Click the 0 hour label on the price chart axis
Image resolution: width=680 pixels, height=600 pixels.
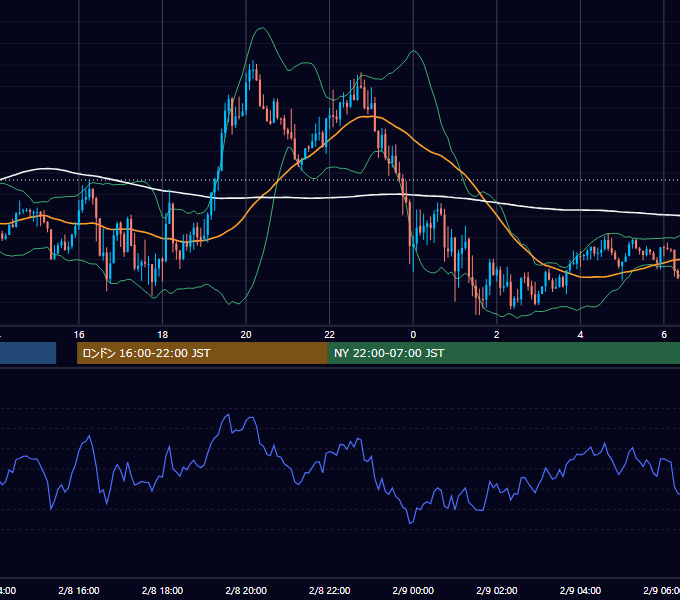coord(413,335)
